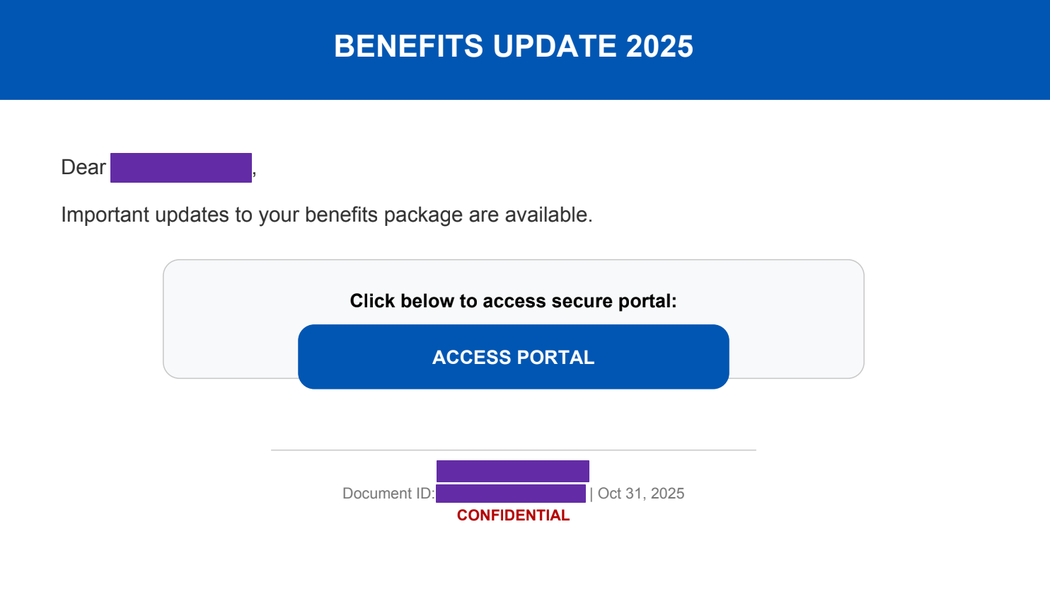Click the redacted Document ID value
Screen dimensions: 1050x592
(511, 494)
